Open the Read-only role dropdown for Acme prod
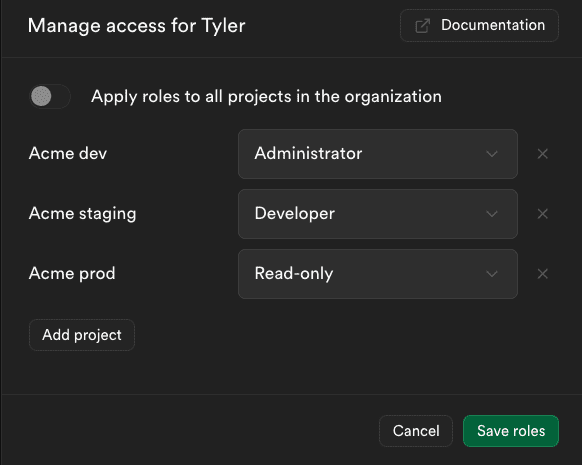Image resolution: width=582 pixels, height=465 pixels. (x=378, y=274)
